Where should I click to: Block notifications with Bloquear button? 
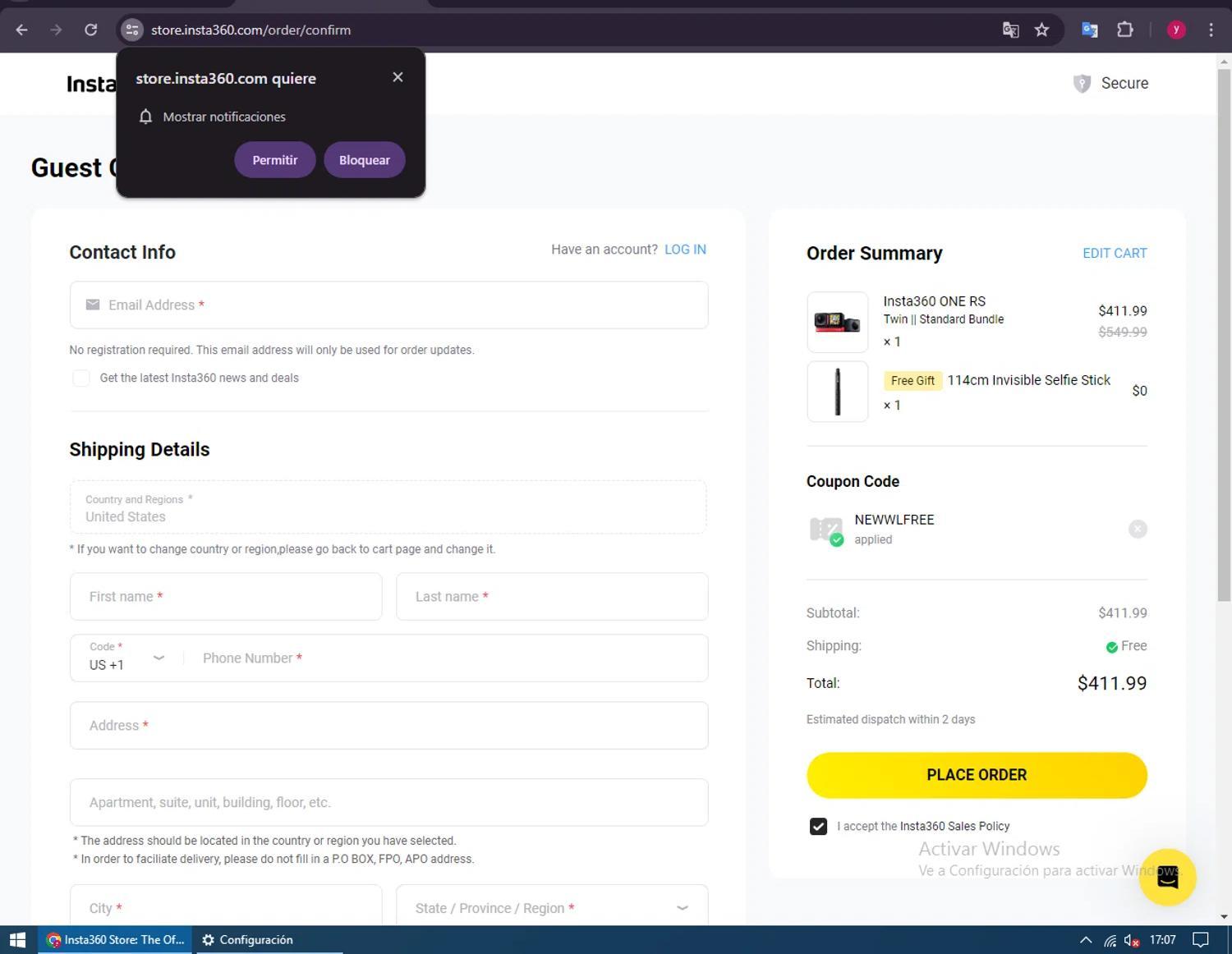[365, 160]
